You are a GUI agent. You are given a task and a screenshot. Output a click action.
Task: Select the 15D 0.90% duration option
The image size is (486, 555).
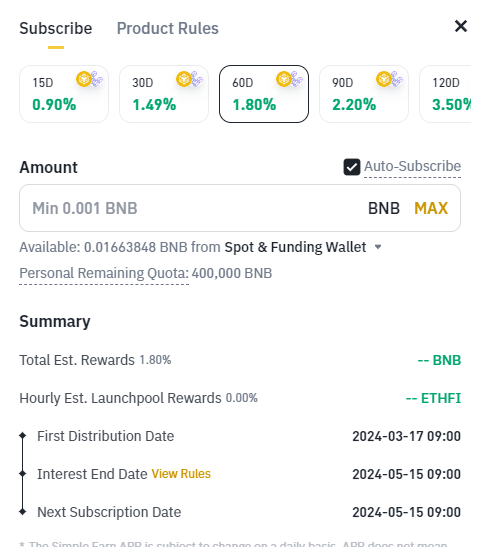click(64, 94)
